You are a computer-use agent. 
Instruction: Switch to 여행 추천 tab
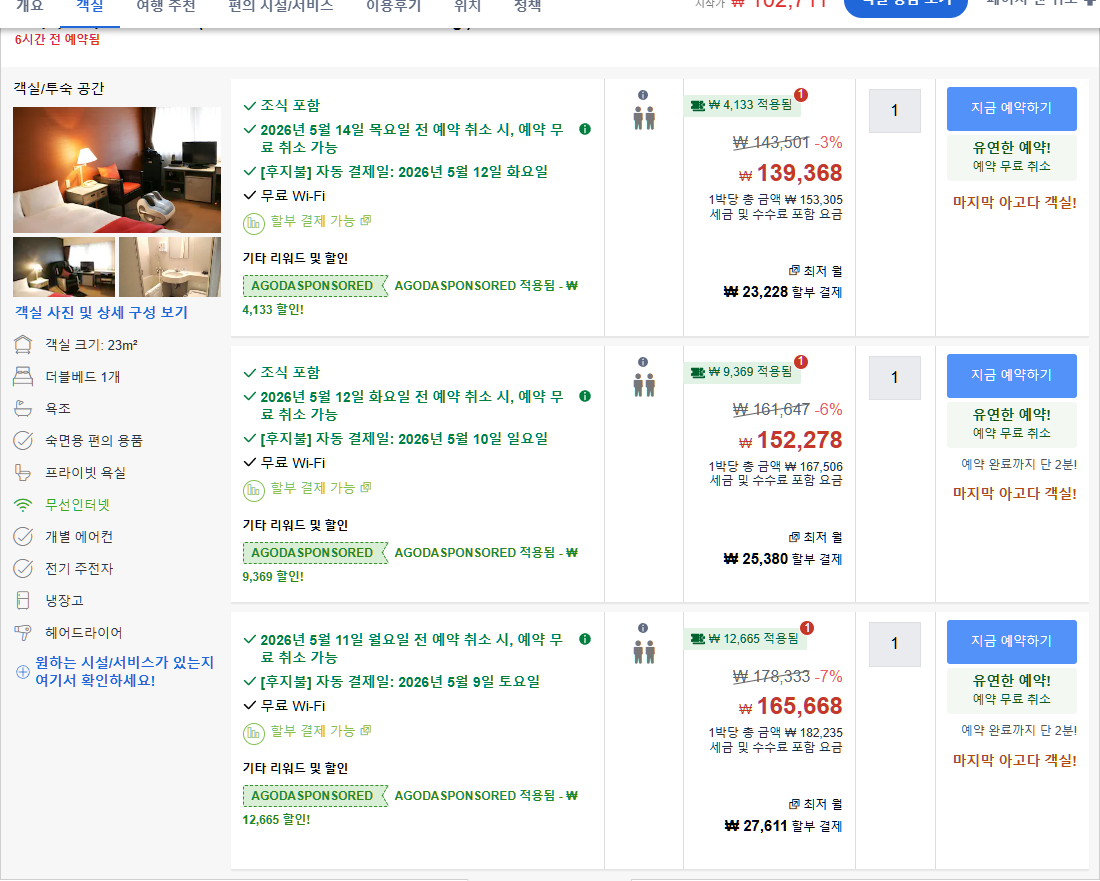[x=166, y=7]
